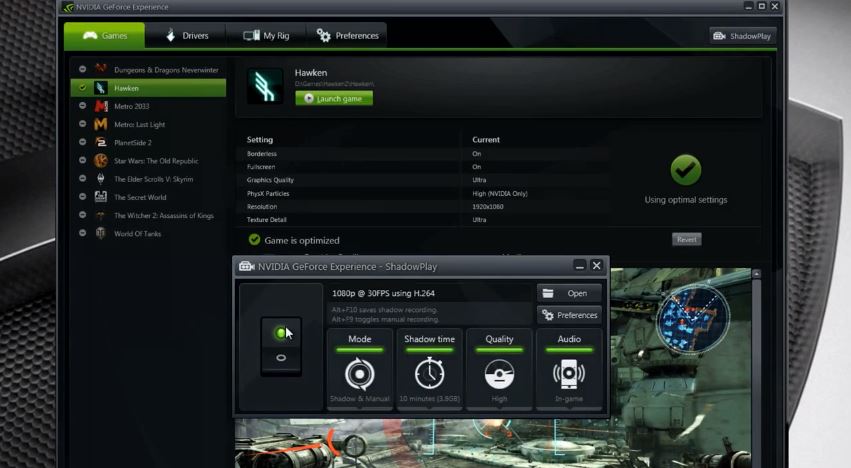Click the ShadowPlay window camera icon
This screenshot has width=851, height=468.
pyautogui.click(x=246, y=267)
